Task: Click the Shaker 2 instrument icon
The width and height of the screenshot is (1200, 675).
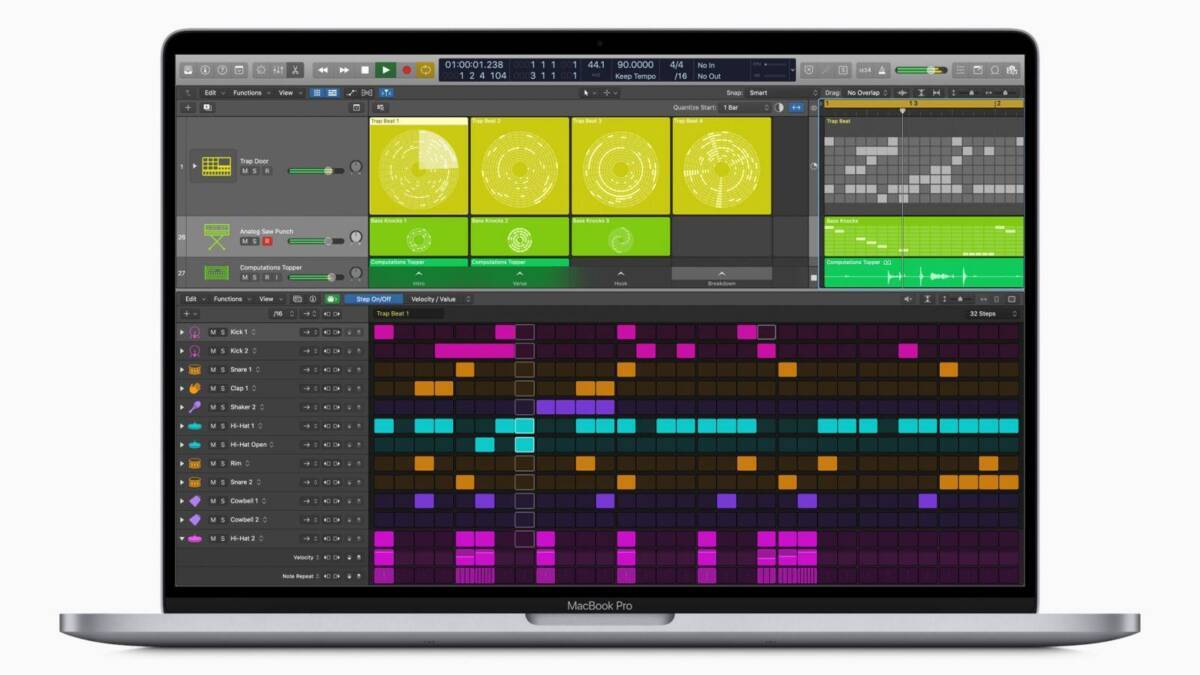Action: (x=195, y=407)
